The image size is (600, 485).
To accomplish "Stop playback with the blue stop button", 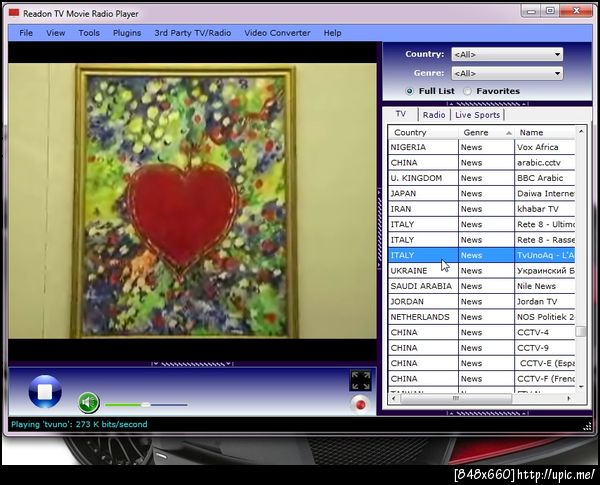I will [45, 392].
